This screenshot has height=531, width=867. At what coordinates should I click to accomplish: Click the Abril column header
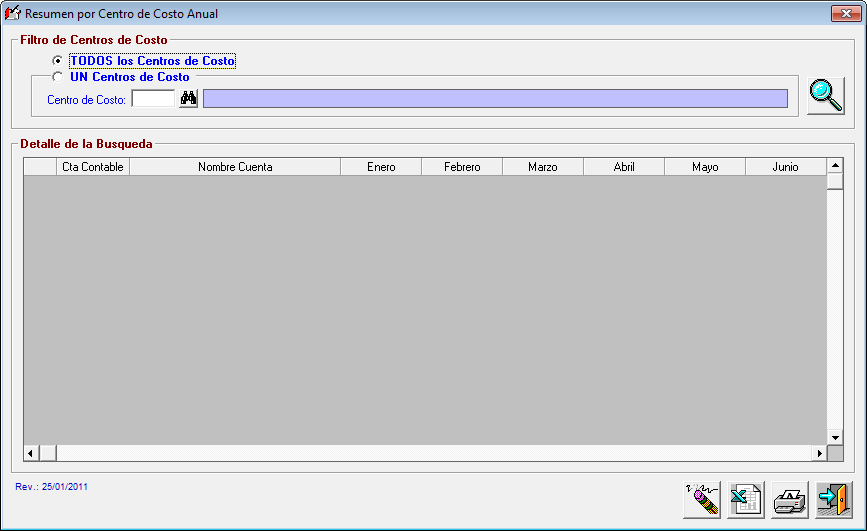point(624,166)
